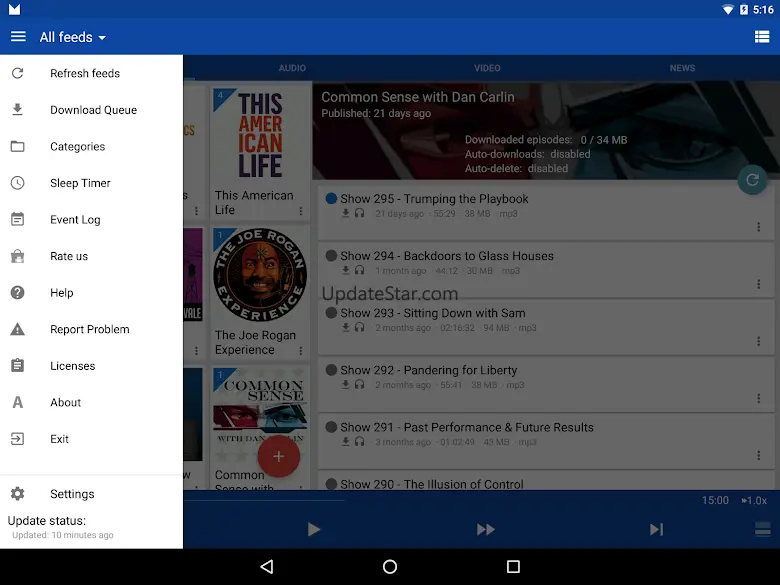Image resolution: width=780 pixels, height=585 pixels.
Task: Open overflow menu for Show 293
Action: [x=758, y=341]
